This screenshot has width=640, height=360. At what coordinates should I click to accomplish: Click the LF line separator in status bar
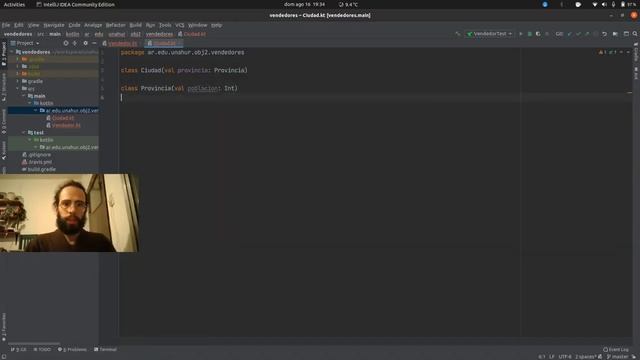pos(551,357)
